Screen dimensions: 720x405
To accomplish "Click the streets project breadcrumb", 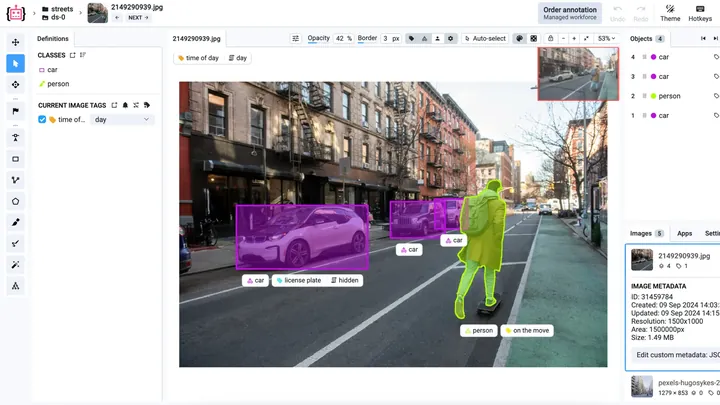I will [57, 9].
